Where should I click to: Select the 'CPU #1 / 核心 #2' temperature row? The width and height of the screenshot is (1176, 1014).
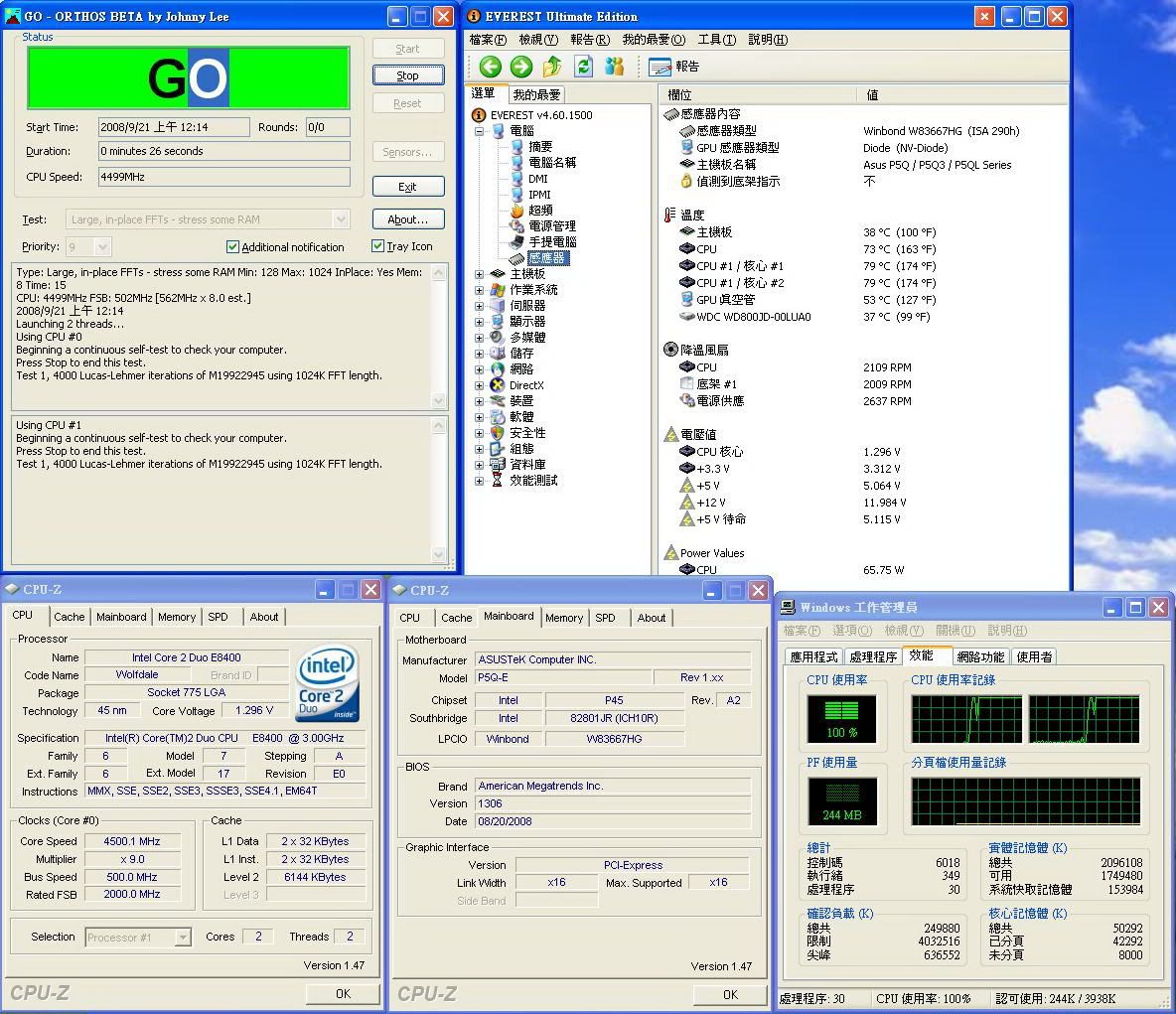807,283
